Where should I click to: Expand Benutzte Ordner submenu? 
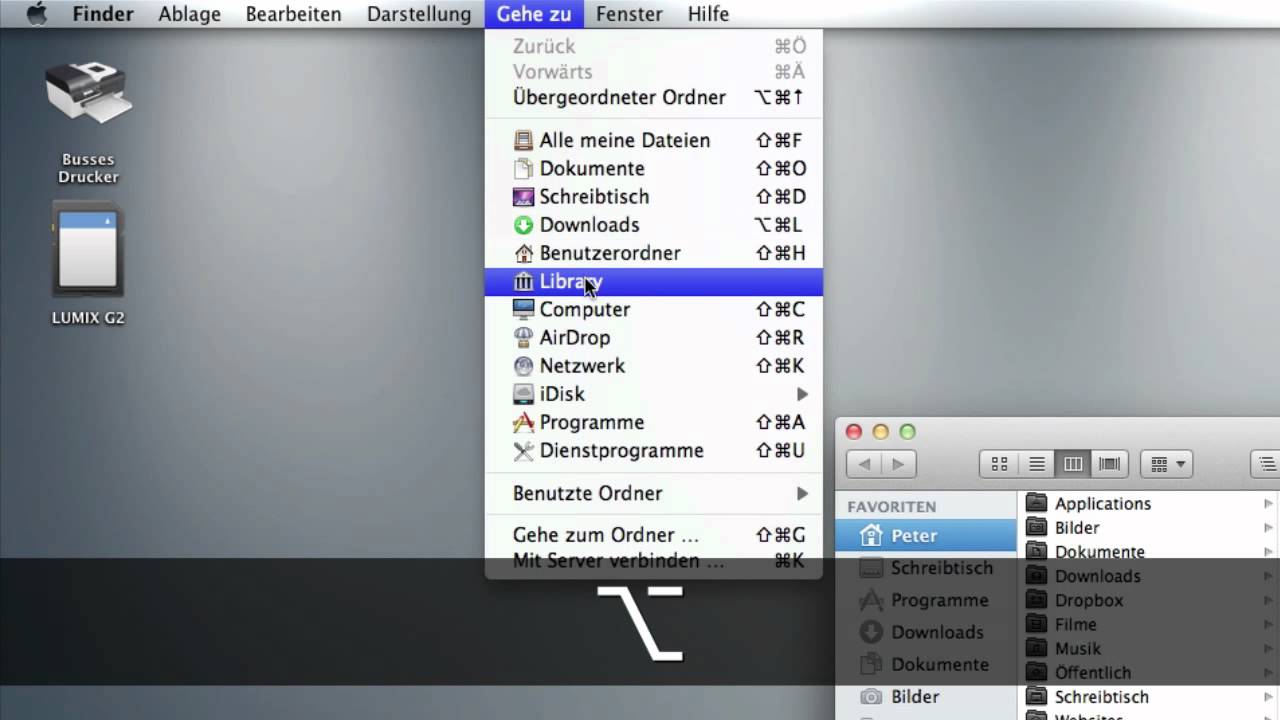pos(654,494)
